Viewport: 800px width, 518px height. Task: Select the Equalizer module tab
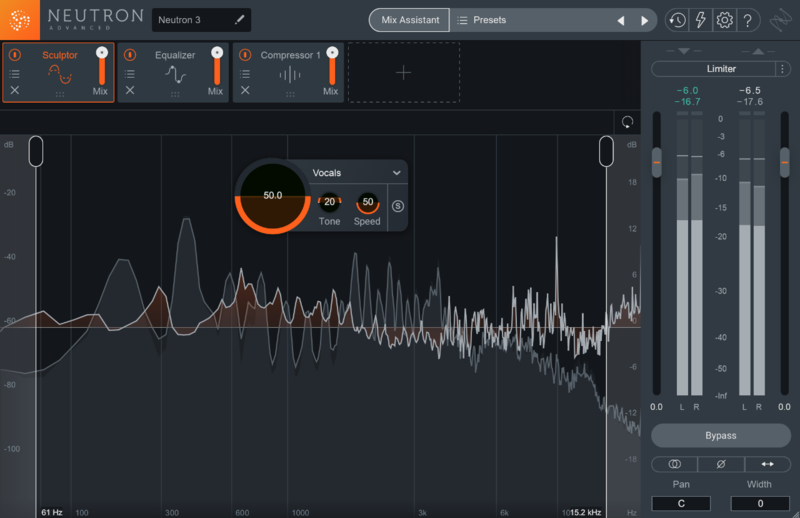click(173, 72)
